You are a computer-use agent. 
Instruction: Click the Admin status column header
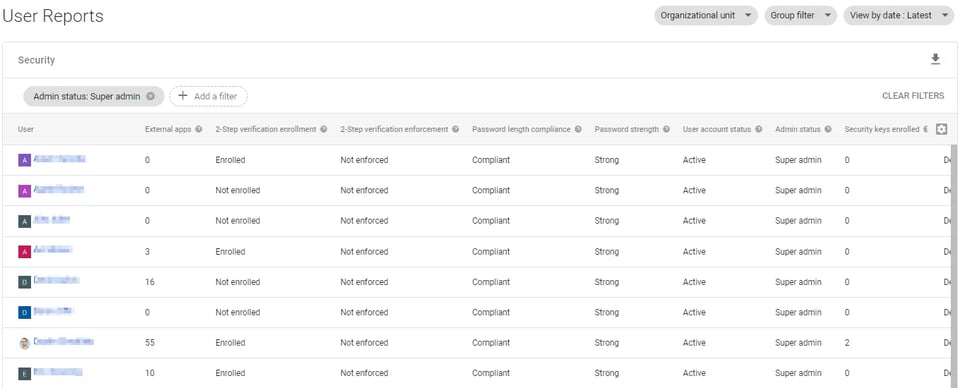click(x=798, y=130)
